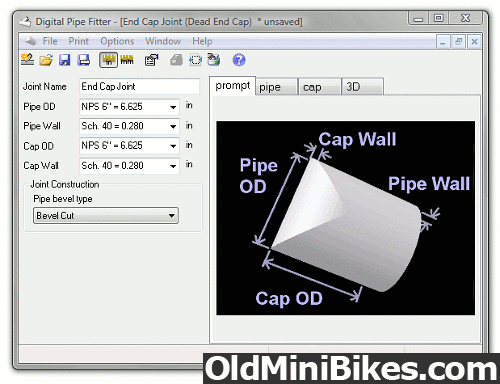This screenshot has width=500, height=384.
Task: Open help with the blue question icon
Action: tap(239, 60)
